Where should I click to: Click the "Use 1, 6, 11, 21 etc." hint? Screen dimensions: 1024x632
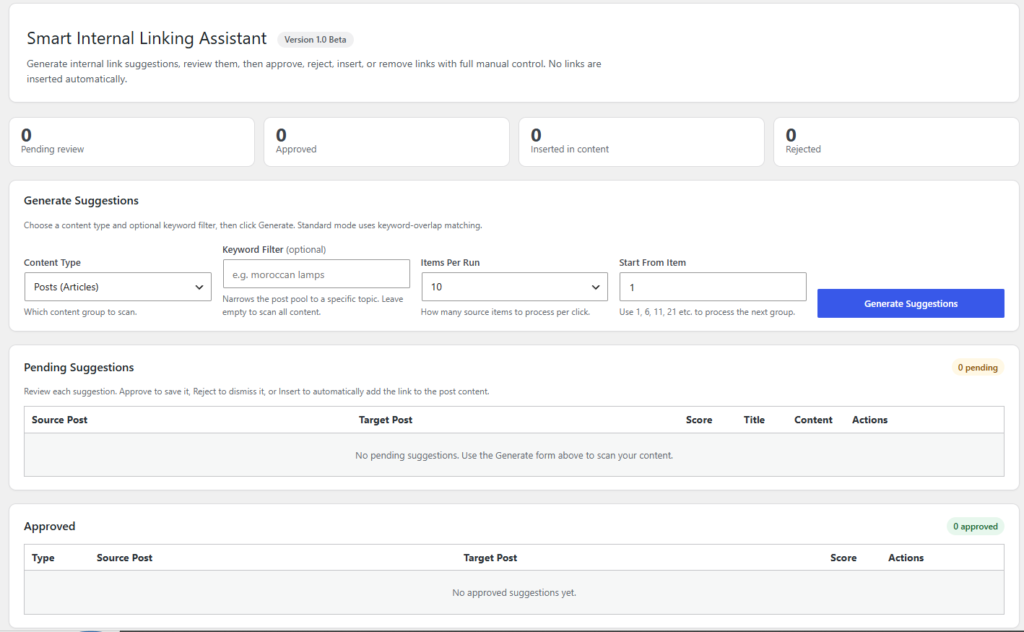click(x=707, y=312)
